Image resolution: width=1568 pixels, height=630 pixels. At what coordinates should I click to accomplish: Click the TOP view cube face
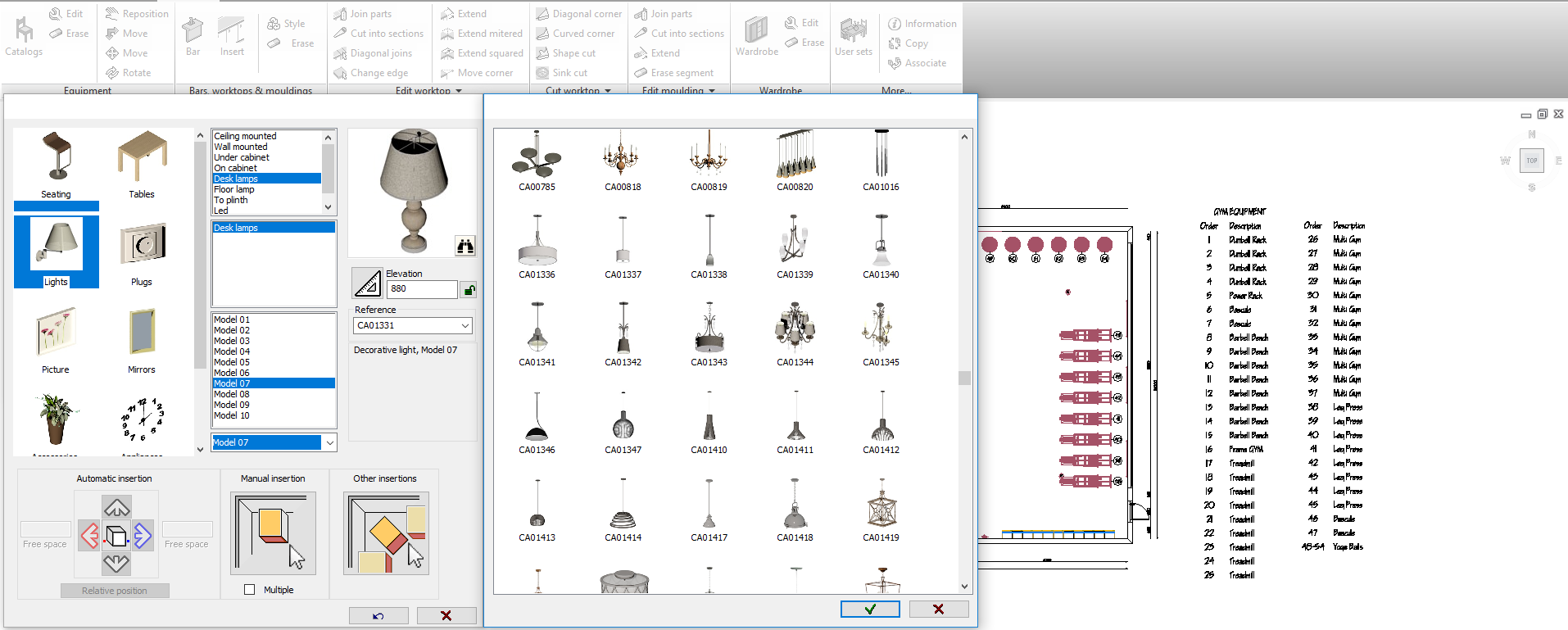click(1531, 161)
